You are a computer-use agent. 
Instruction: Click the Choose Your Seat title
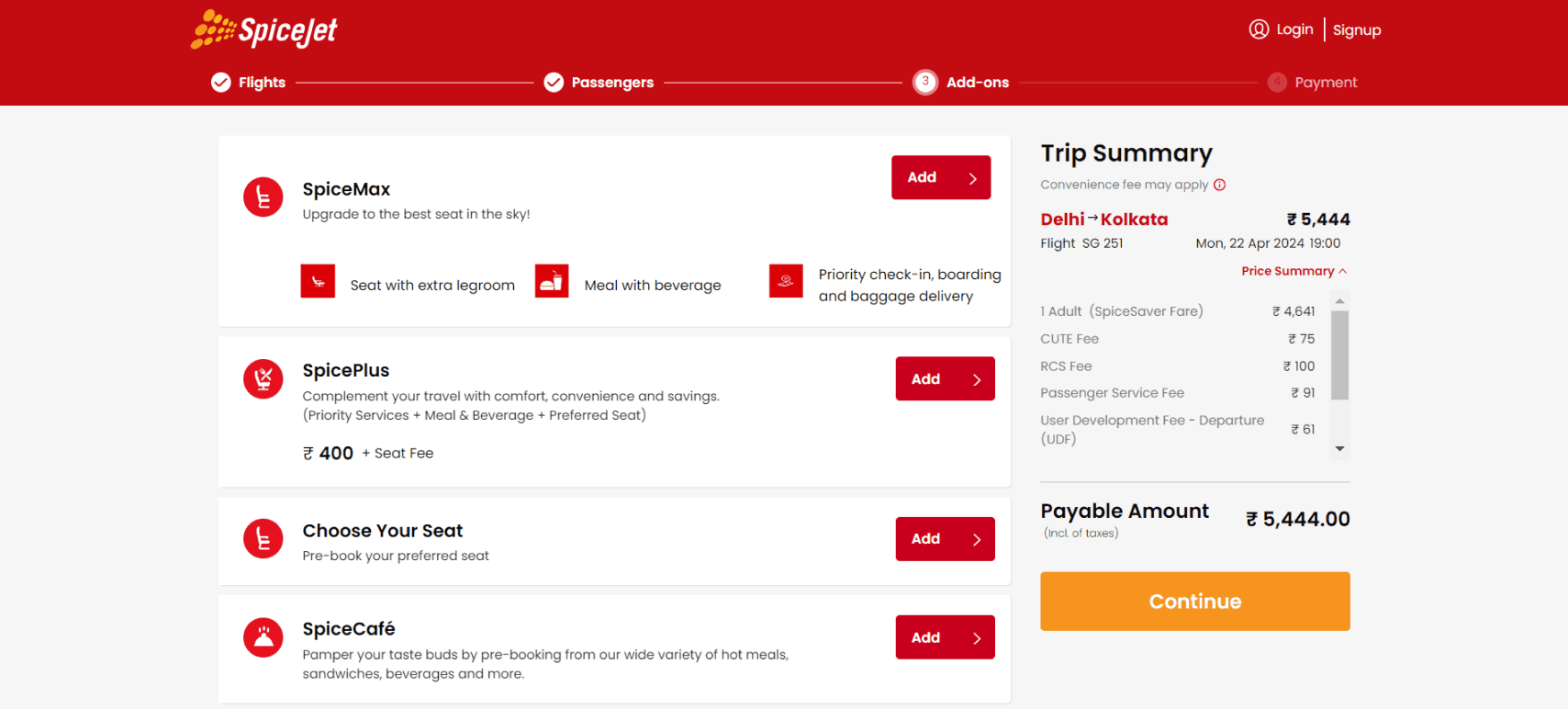coord(383,531)
